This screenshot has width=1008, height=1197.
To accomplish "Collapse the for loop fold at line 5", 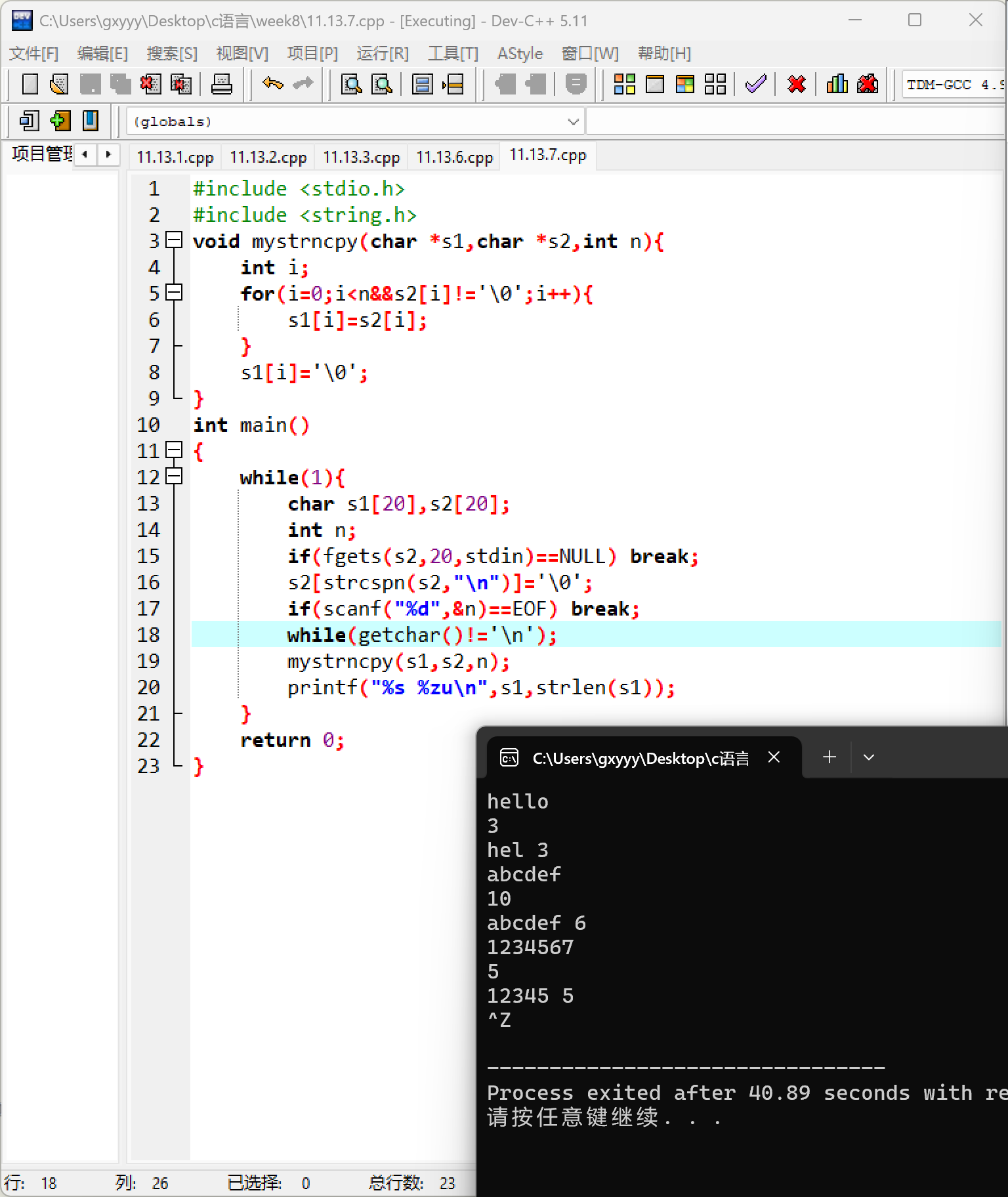I will [174, 293].
